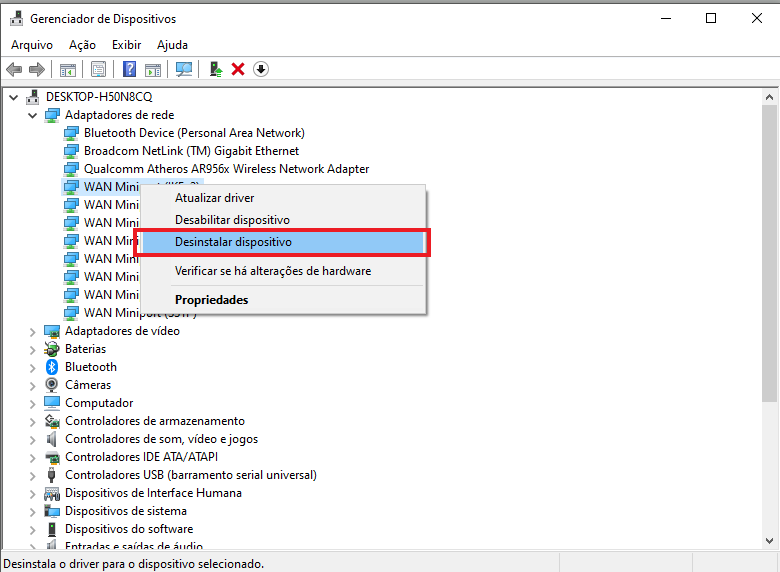
Task: Scan for hardware changes monitor icon
Action: [184, 69]
